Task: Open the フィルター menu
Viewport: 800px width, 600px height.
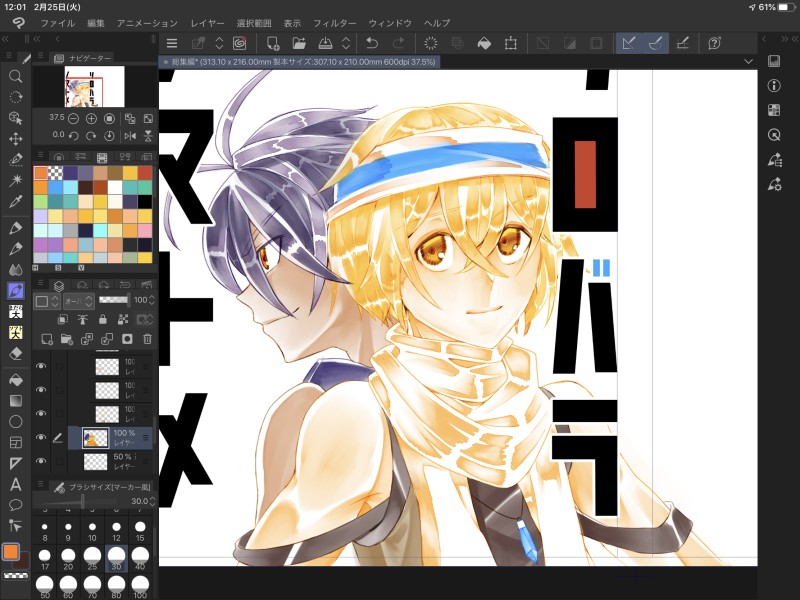Action: 335,23
